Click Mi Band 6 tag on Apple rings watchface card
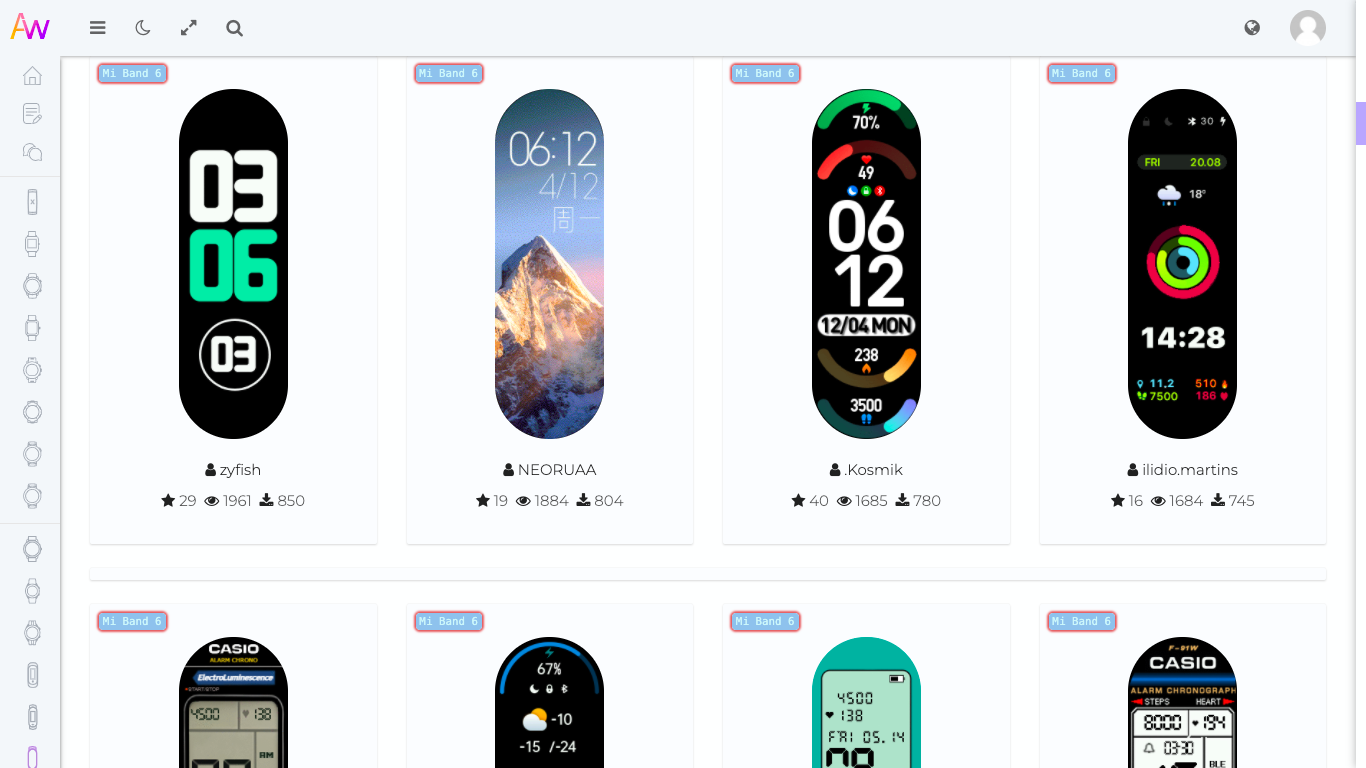The height and width of the screenshot is (768, 1366). point(1082,73)
